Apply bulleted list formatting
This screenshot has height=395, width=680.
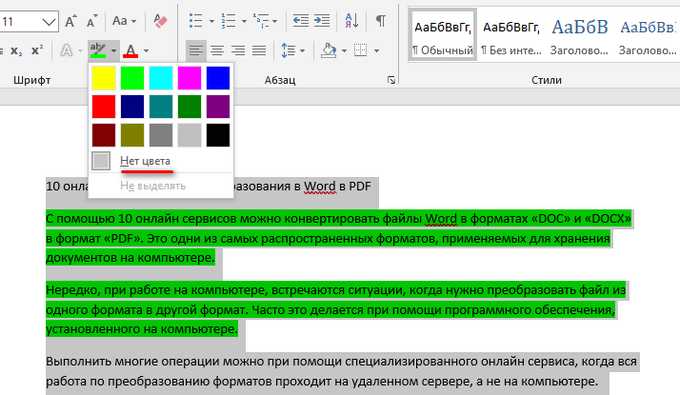[x=196, y=21]
